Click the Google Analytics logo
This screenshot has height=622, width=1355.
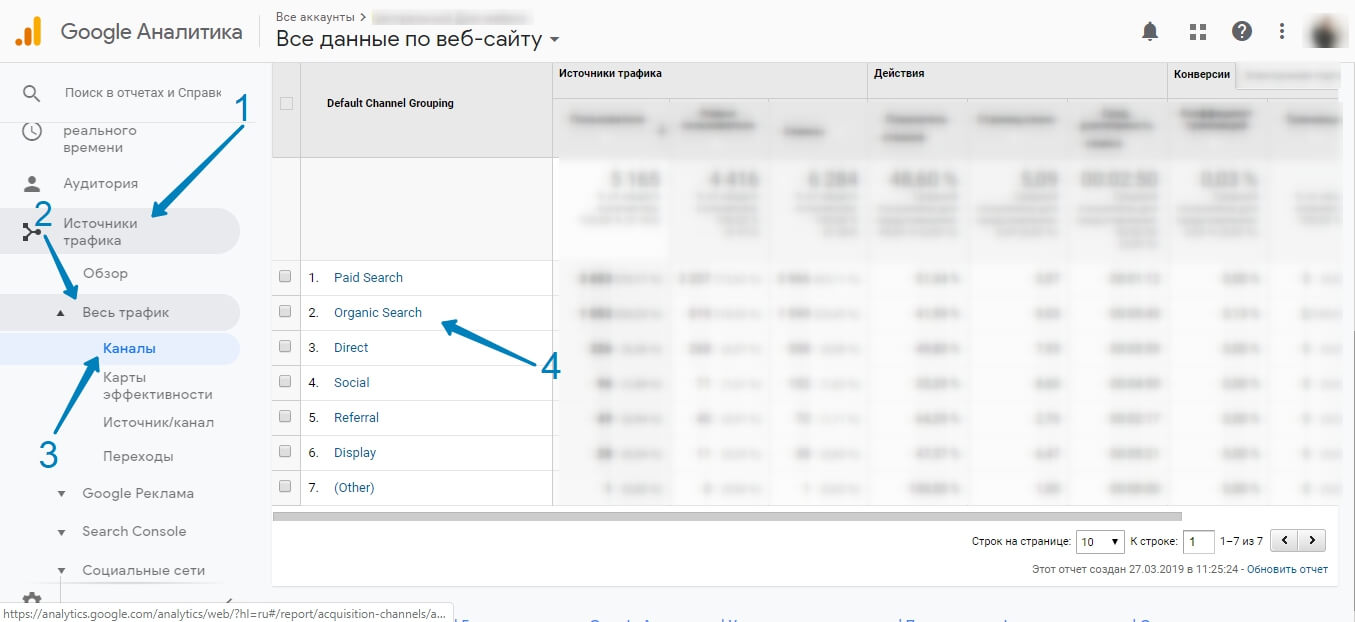pyautogui.click(x=28, y=31)
